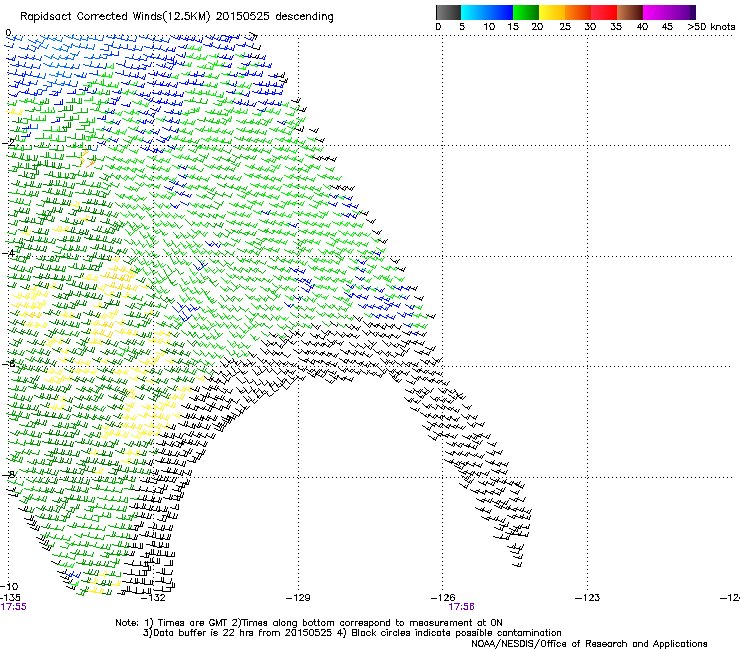Click the brown 35-40 knots legend swatch
740x650 pixels.
(x=630, y=12)
